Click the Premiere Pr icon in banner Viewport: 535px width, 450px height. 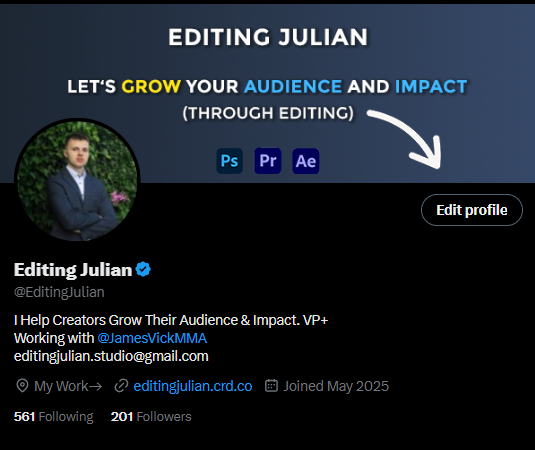point(268,161)
